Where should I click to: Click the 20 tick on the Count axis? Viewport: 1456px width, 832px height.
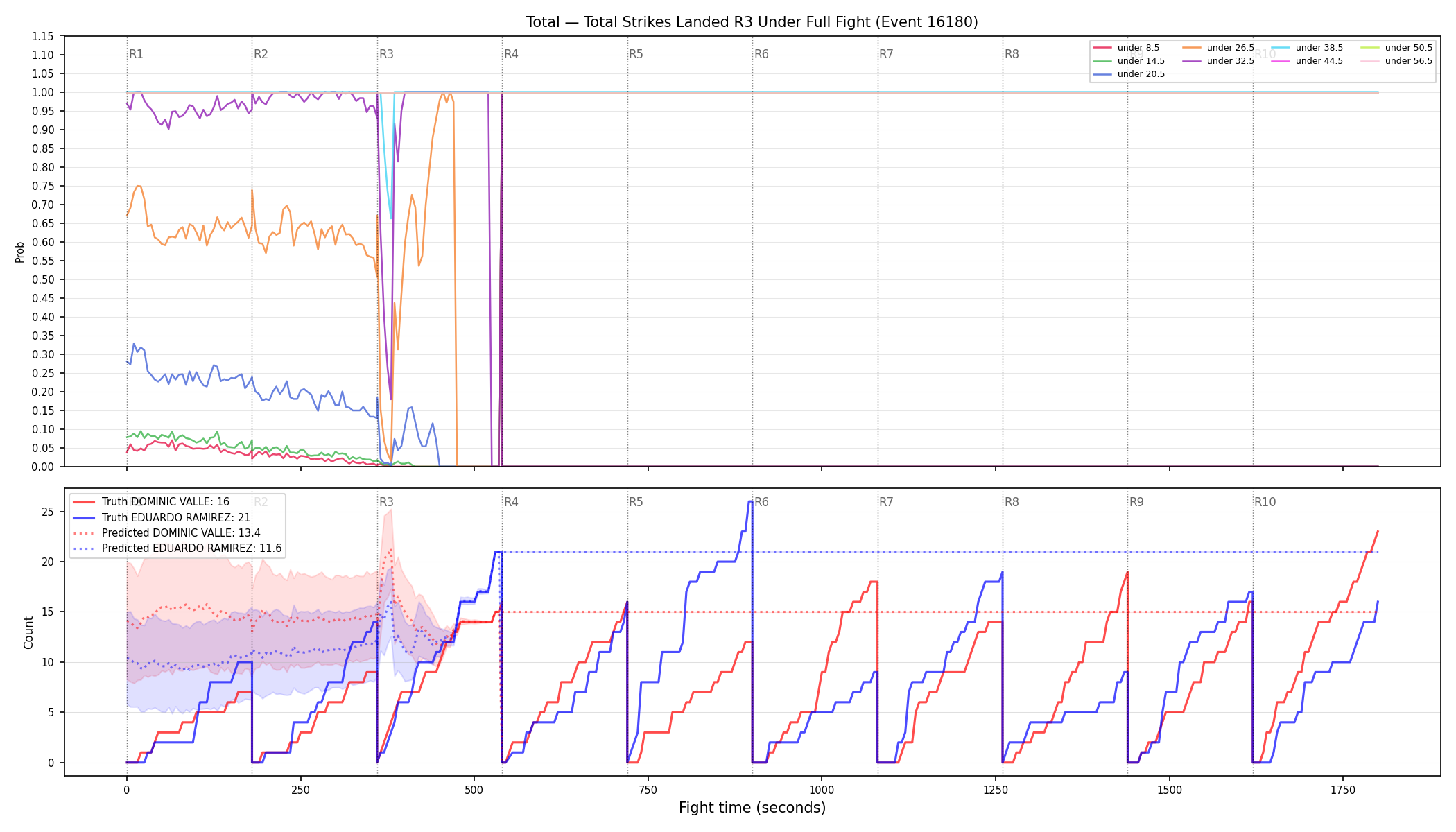[48, 562]
